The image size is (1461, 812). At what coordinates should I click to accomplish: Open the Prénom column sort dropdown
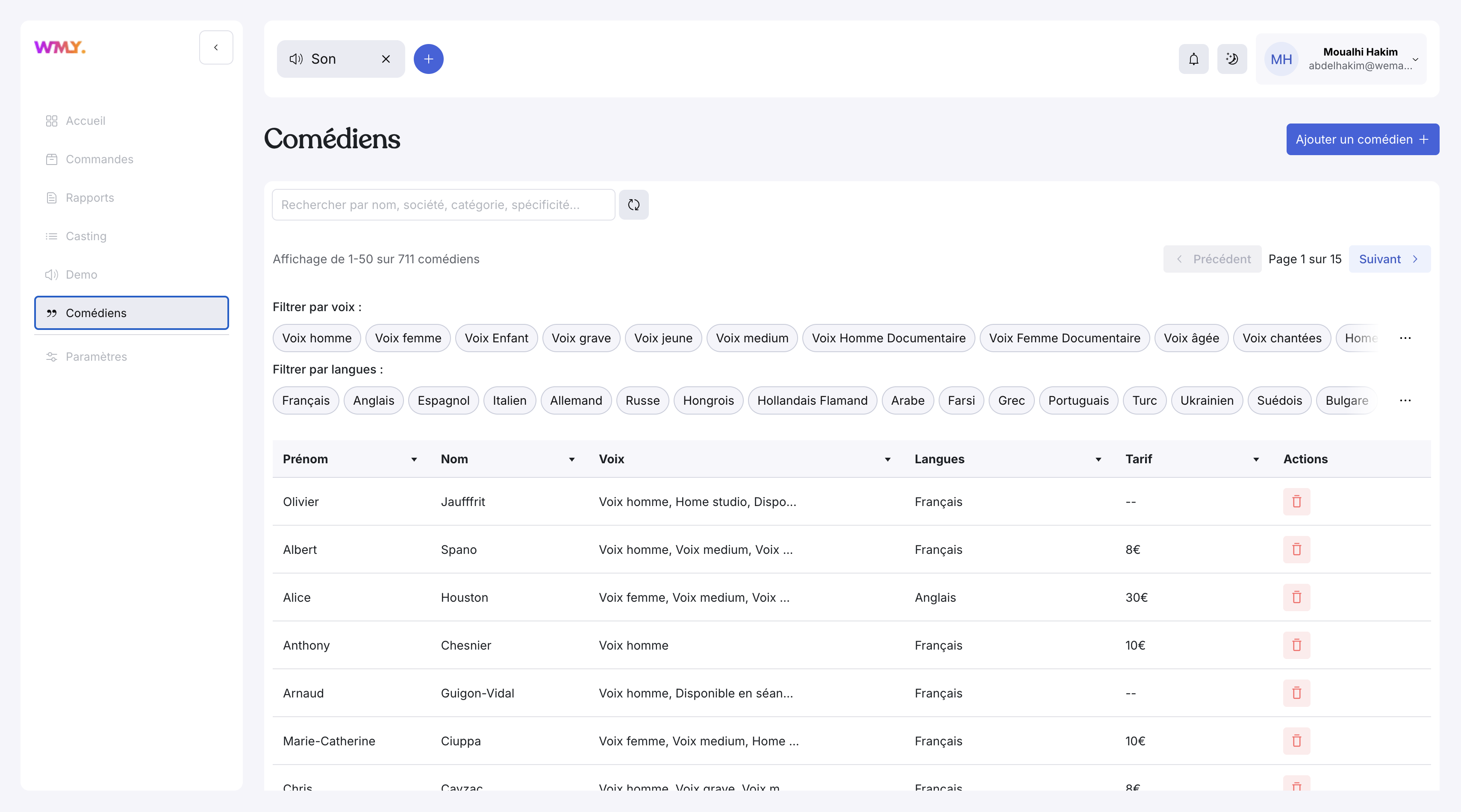414,459
